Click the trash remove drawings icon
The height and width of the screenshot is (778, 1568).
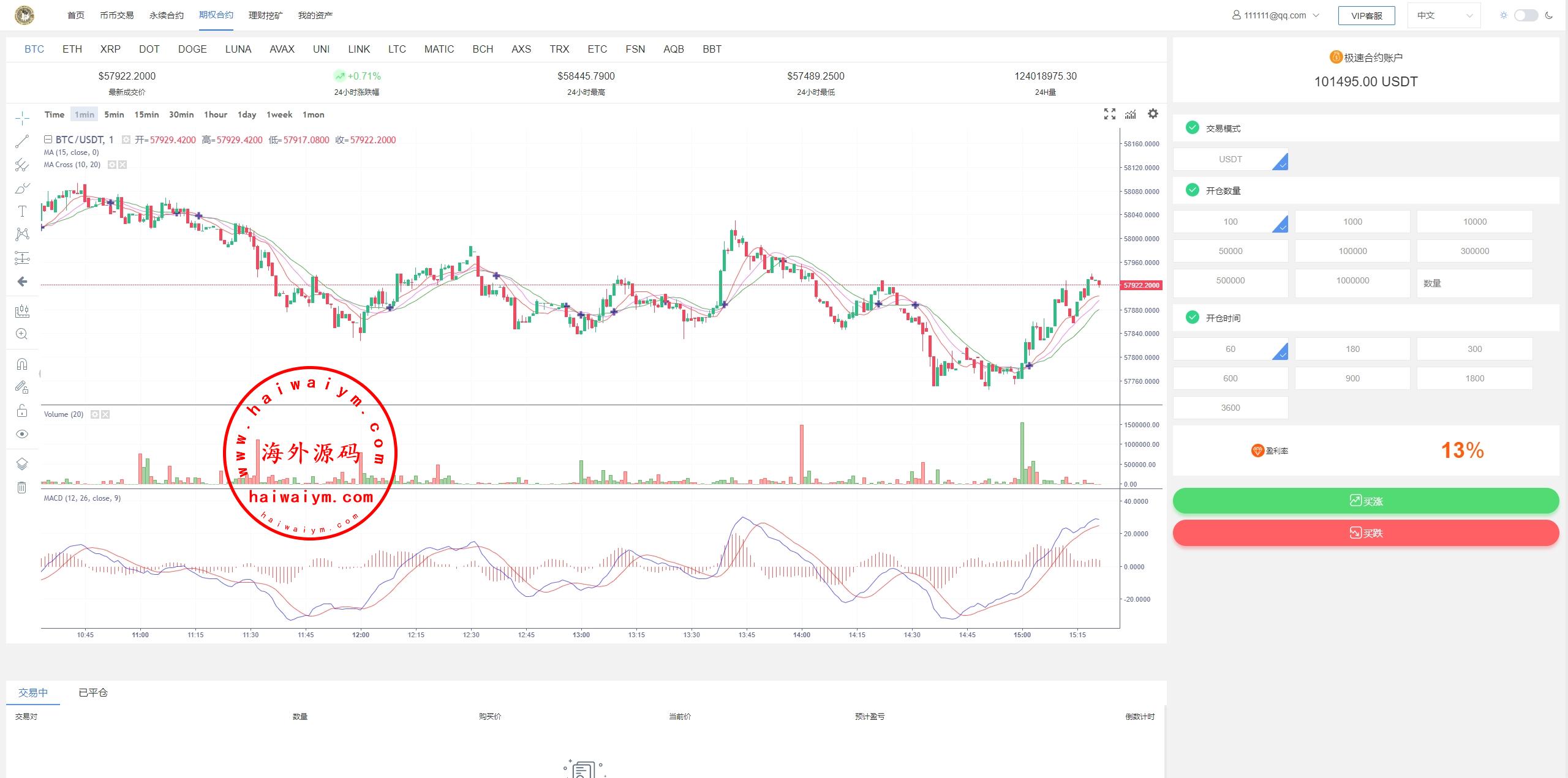tap(22, 487)
